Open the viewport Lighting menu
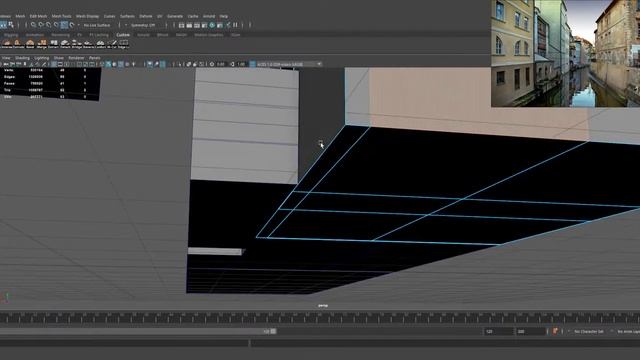The width and height of the screenshot is (640, 360). click(42, 58)
